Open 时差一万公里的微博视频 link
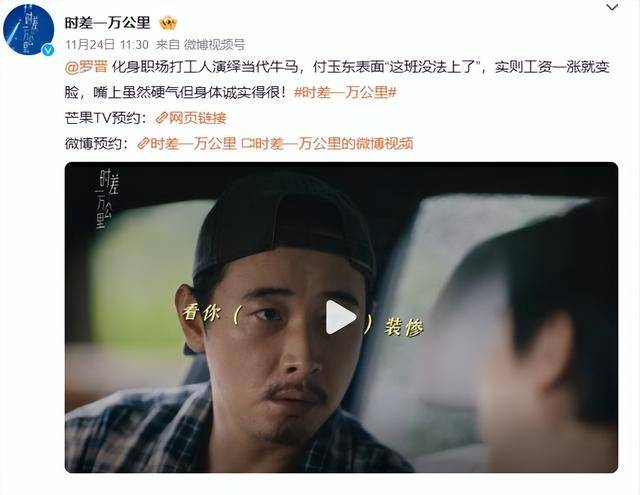The image size is (640, 495). tap(333, 143)
